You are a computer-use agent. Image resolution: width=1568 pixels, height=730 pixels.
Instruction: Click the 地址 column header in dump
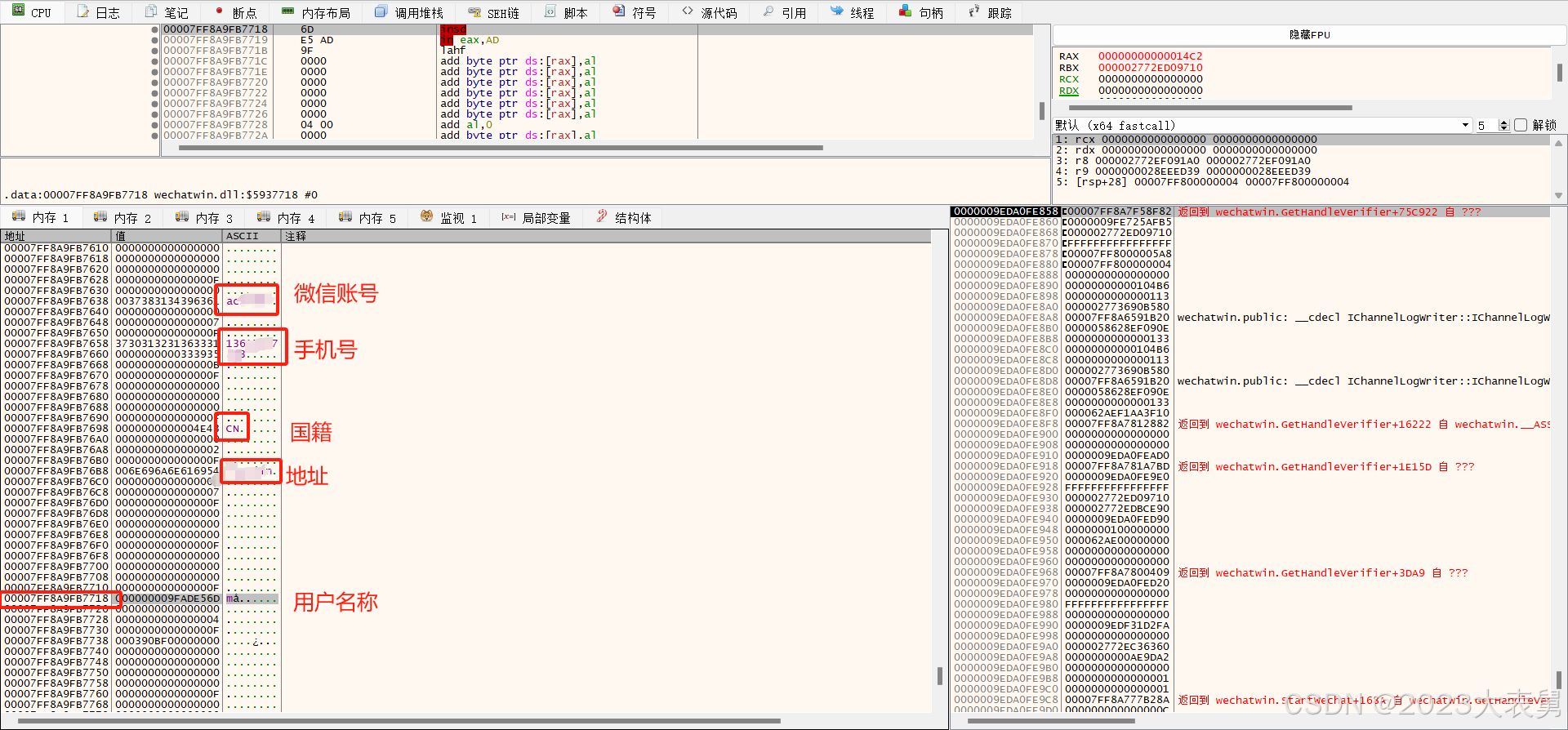[x=57, y=236]
